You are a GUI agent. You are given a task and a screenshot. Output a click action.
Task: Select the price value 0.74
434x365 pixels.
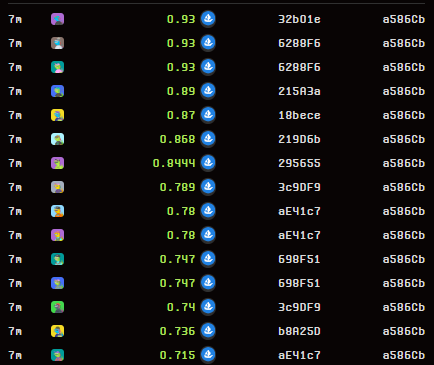[181, 307]
